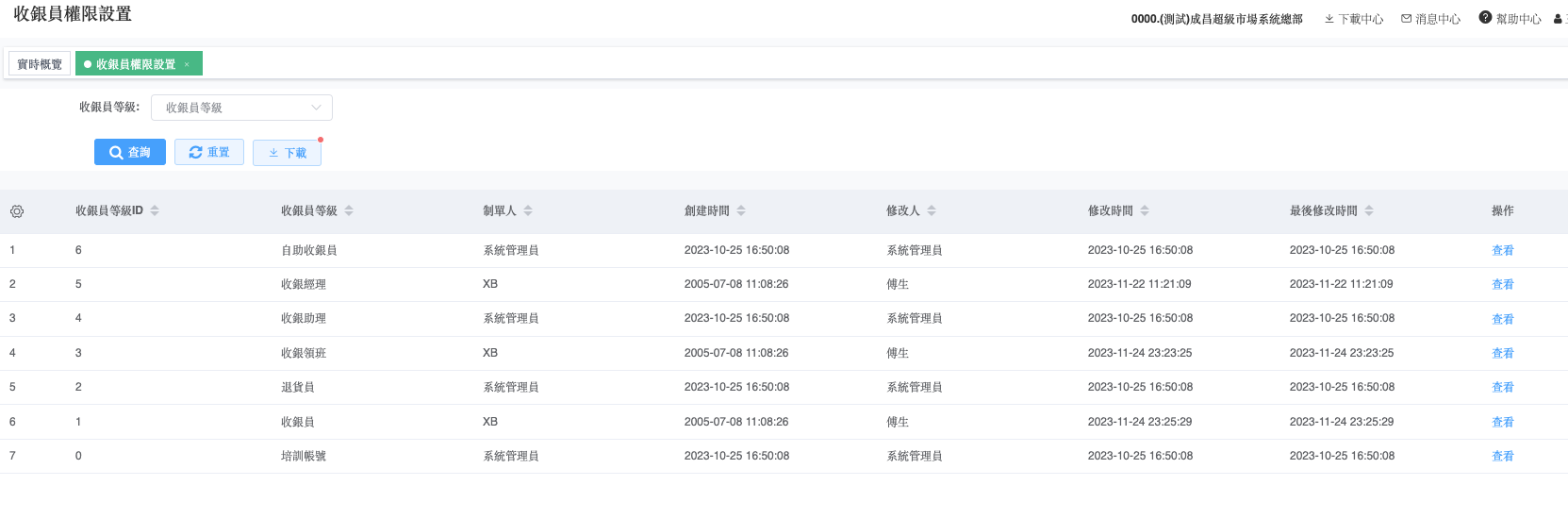The image size is (1568, 519).
Task: Open 下載中心 in the top bar
Action: (1354, 19)
